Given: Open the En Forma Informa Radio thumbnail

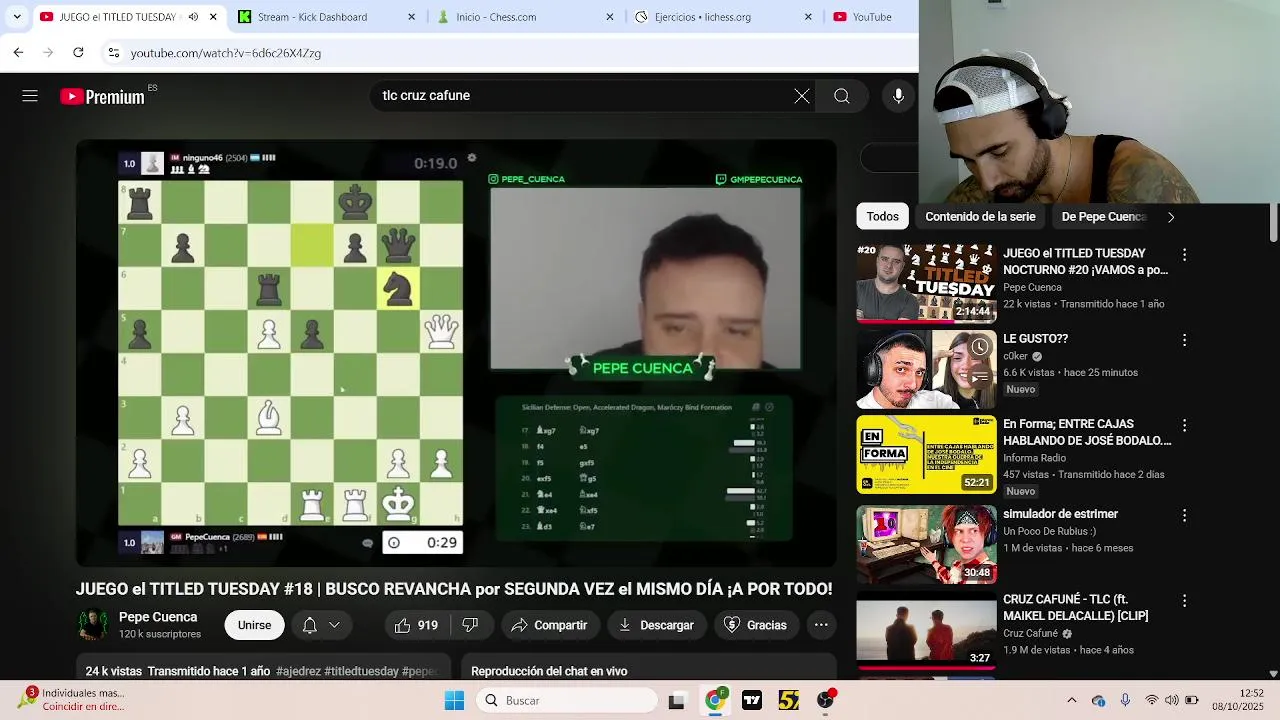Looking at the screenshot, I should click(926, 455).
